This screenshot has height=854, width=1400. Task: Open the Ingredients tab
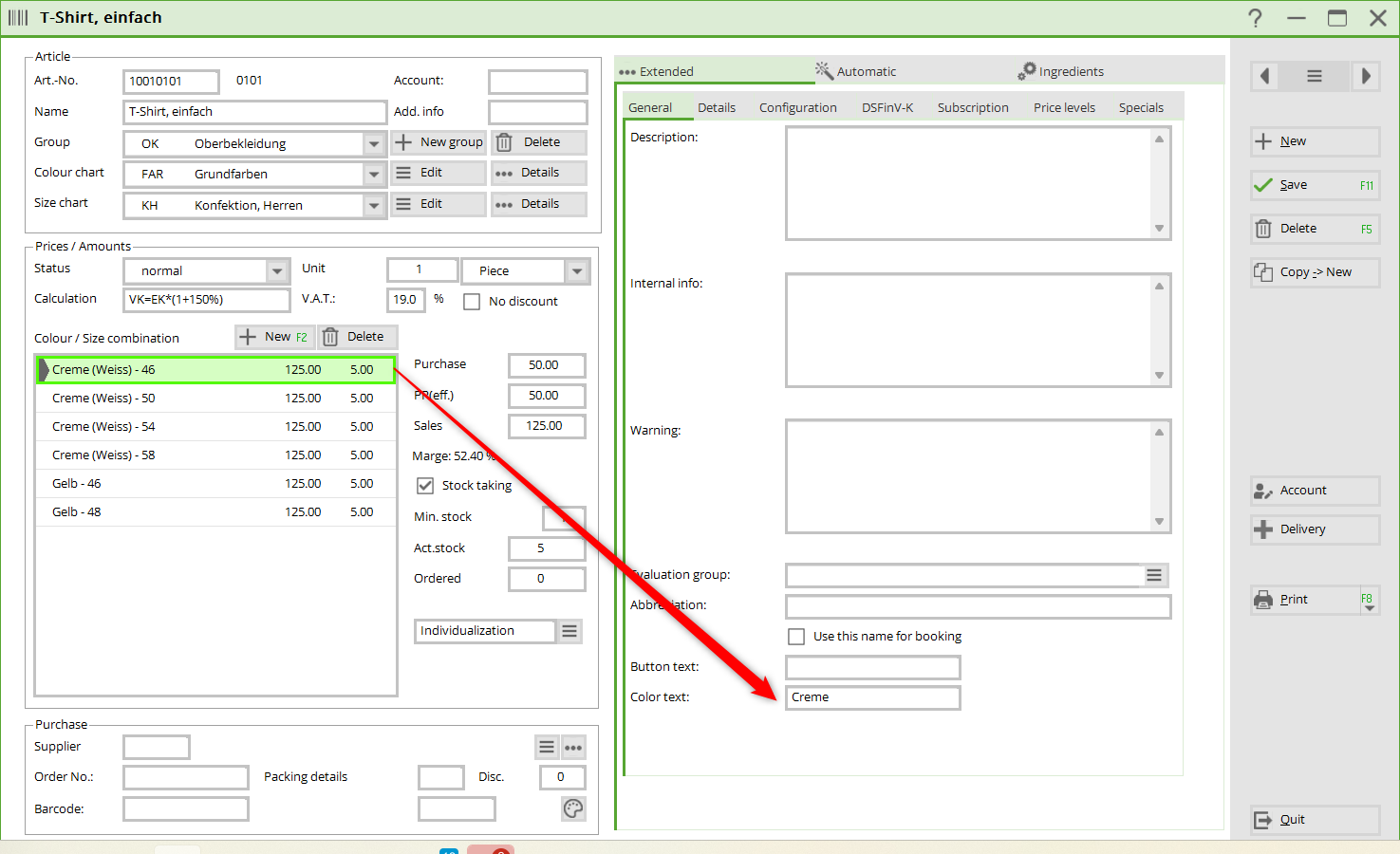[x=1061, y=71]
